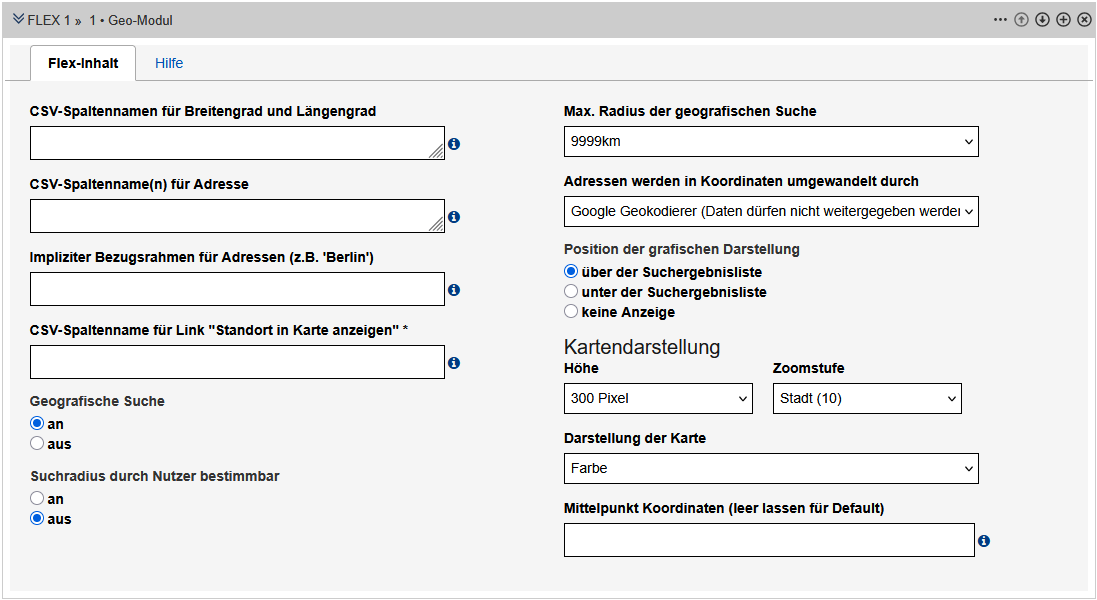Switch to the Hilfe tab
The image size is (1097, 600).
[169, 63]
